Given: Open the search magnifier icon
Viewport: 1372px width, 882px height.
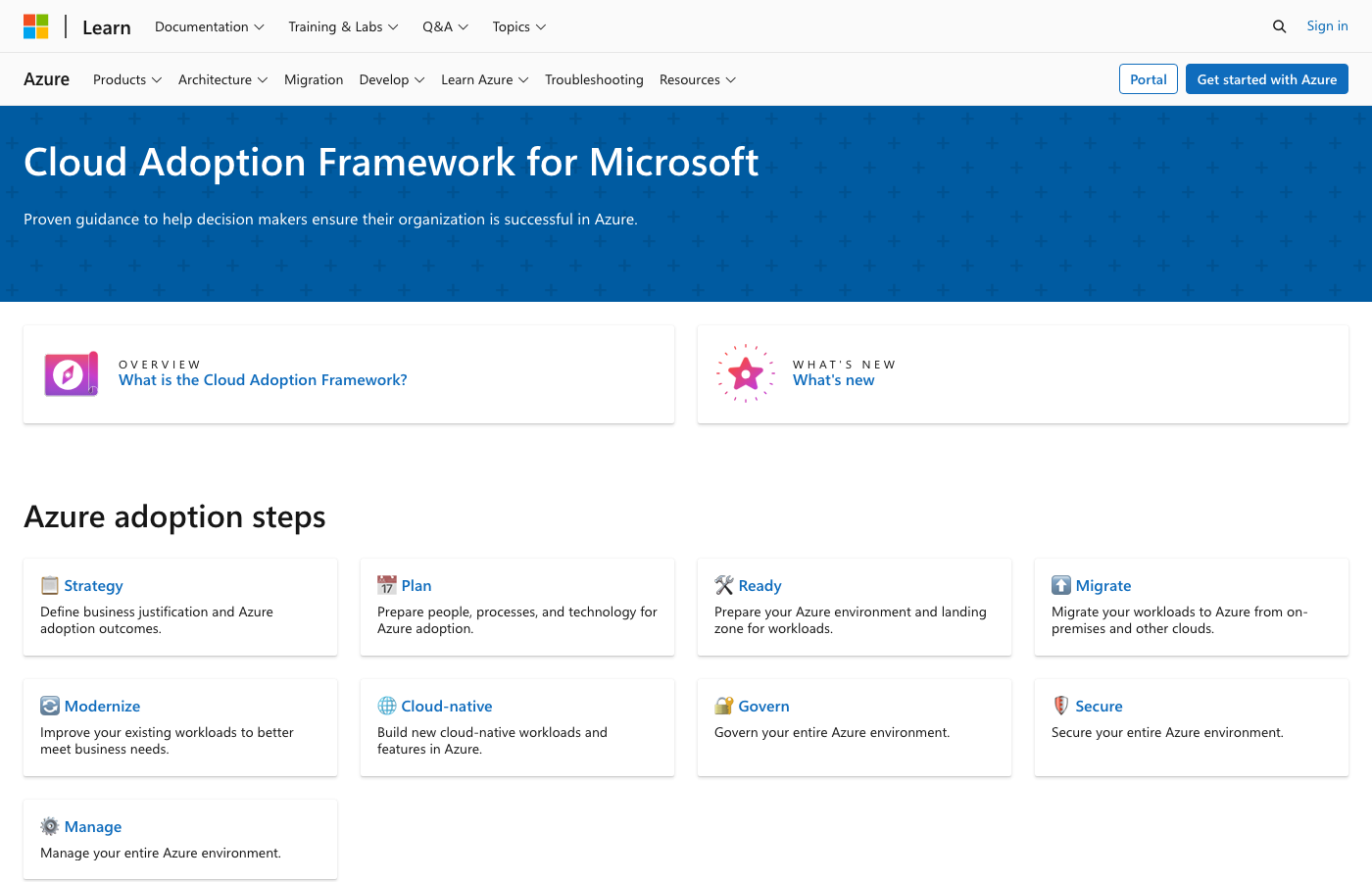Looking at the screenshot, I should point(1279,26).
